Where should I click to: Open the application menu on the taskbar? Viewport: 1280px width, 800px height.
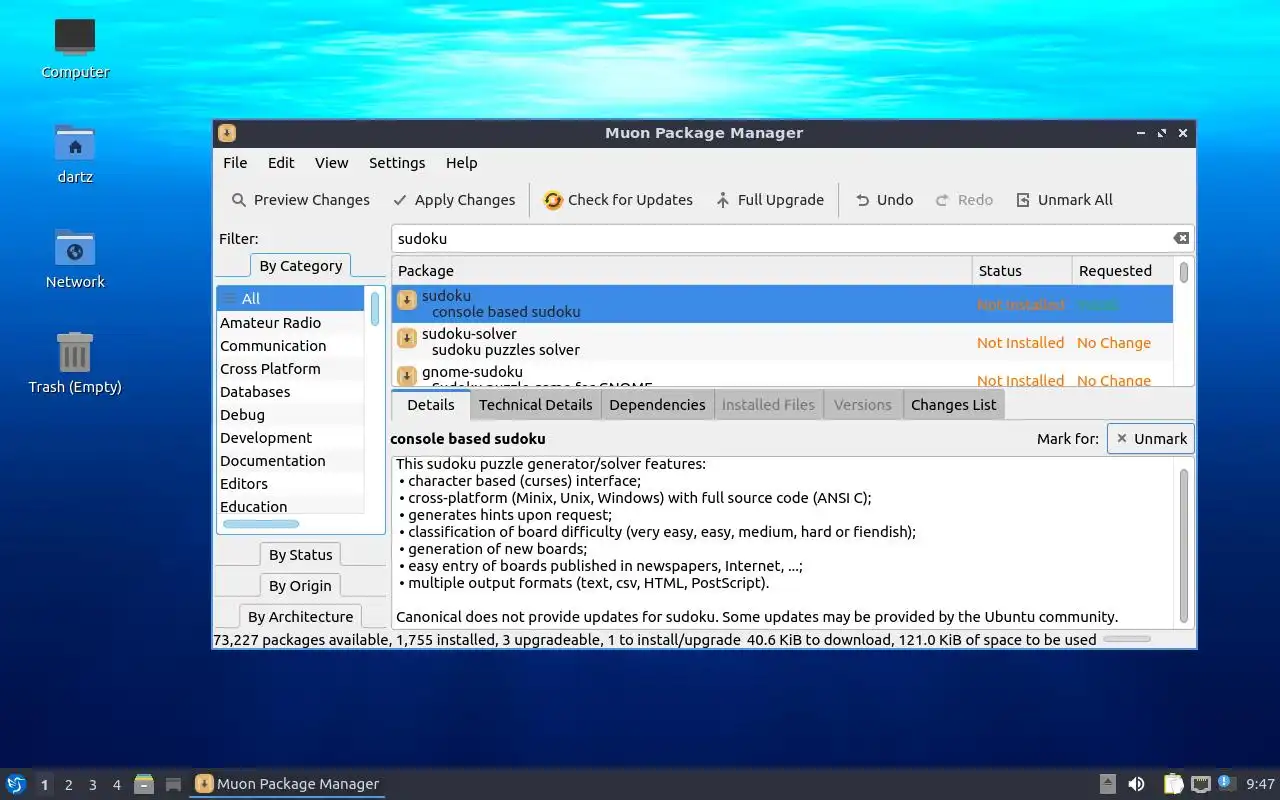pos(16,784)
